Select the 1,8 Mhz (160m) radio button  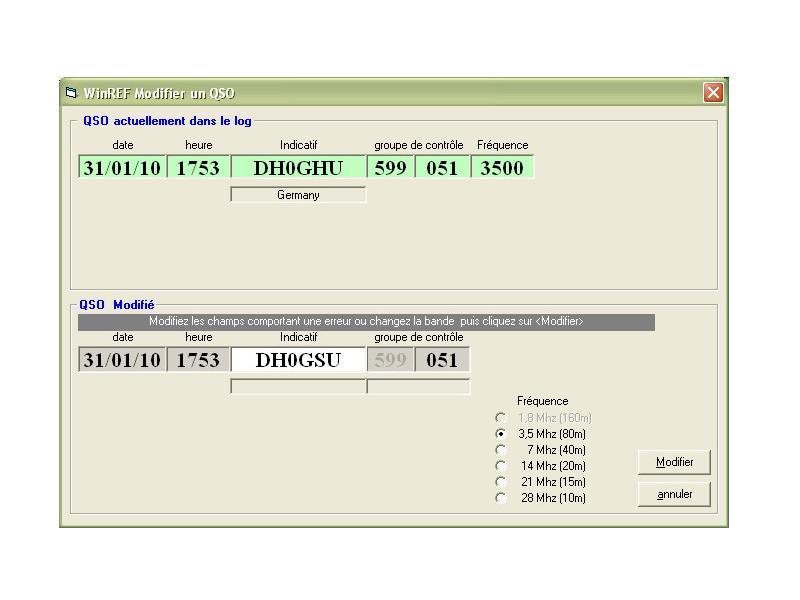coord(501,418)
